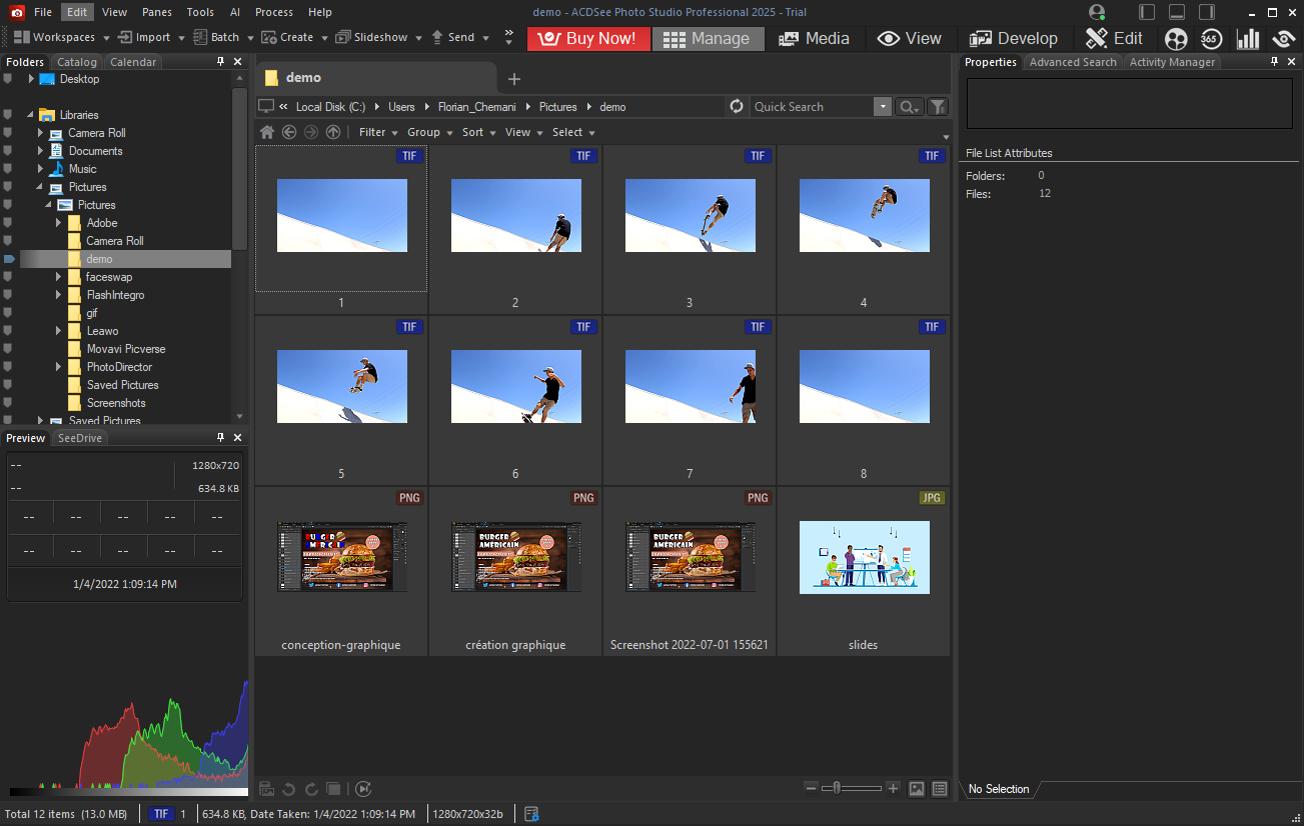Switch file list to details view icon
The height and width of the screenshot is (826, 1304).
939,788
